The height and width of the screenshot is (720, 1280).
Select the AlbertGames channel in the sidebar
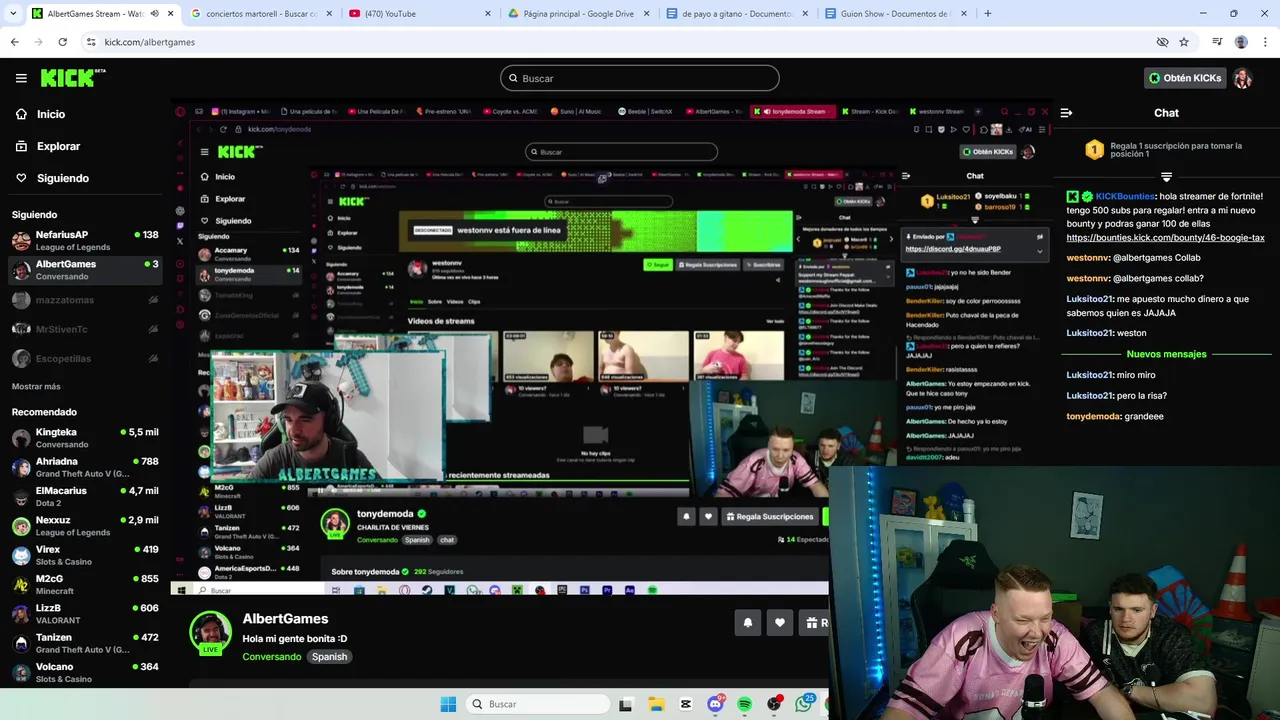click(x=85, y=270)
